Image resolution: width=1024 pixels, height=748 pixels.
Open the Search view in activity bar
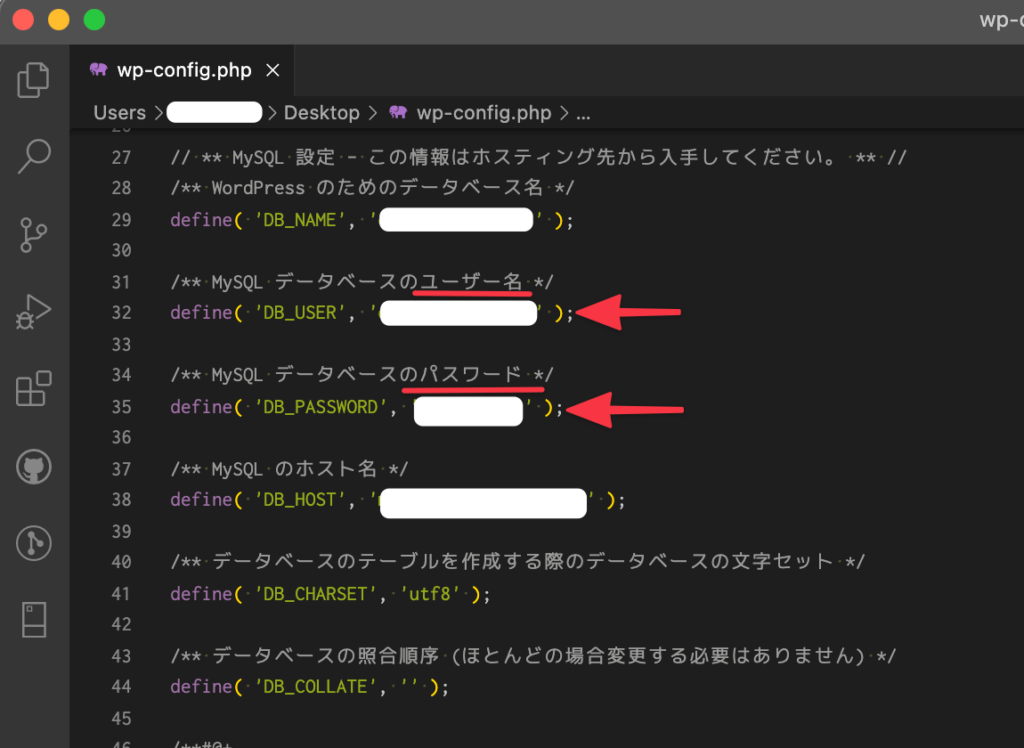pos(33,156)
